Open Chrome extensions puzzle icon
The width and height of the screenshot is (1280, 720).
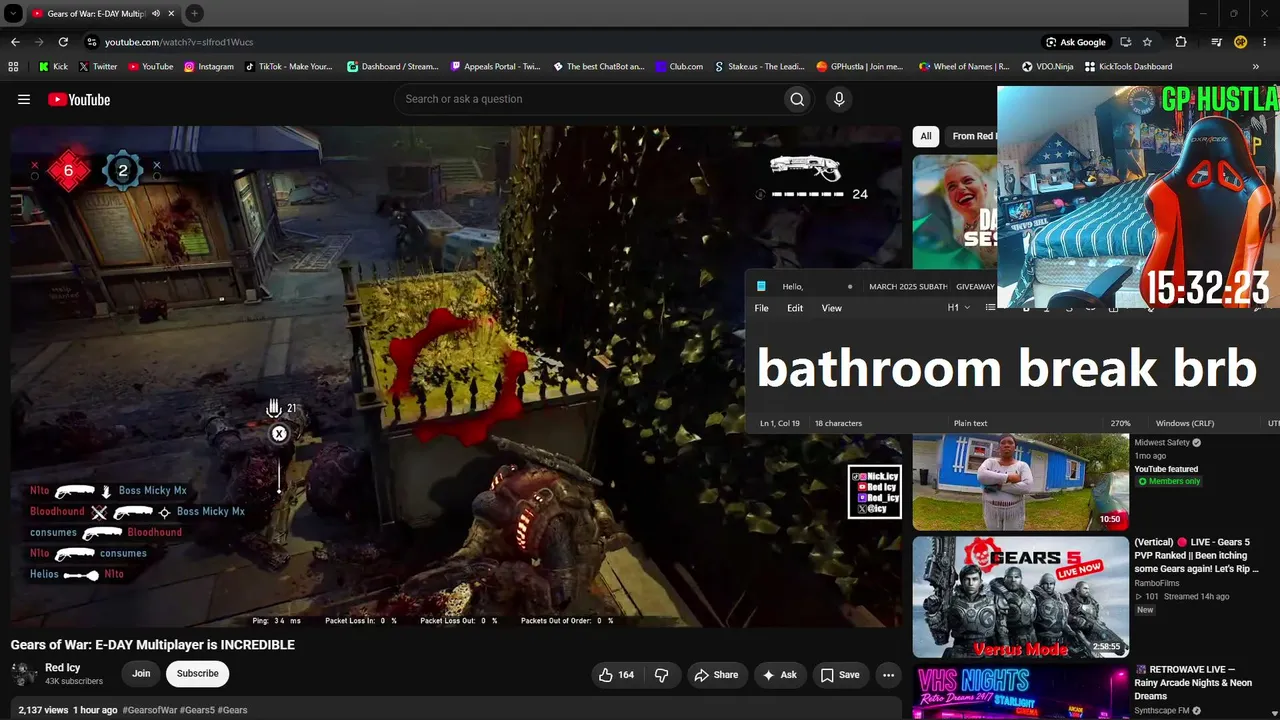click(1181, 42)
